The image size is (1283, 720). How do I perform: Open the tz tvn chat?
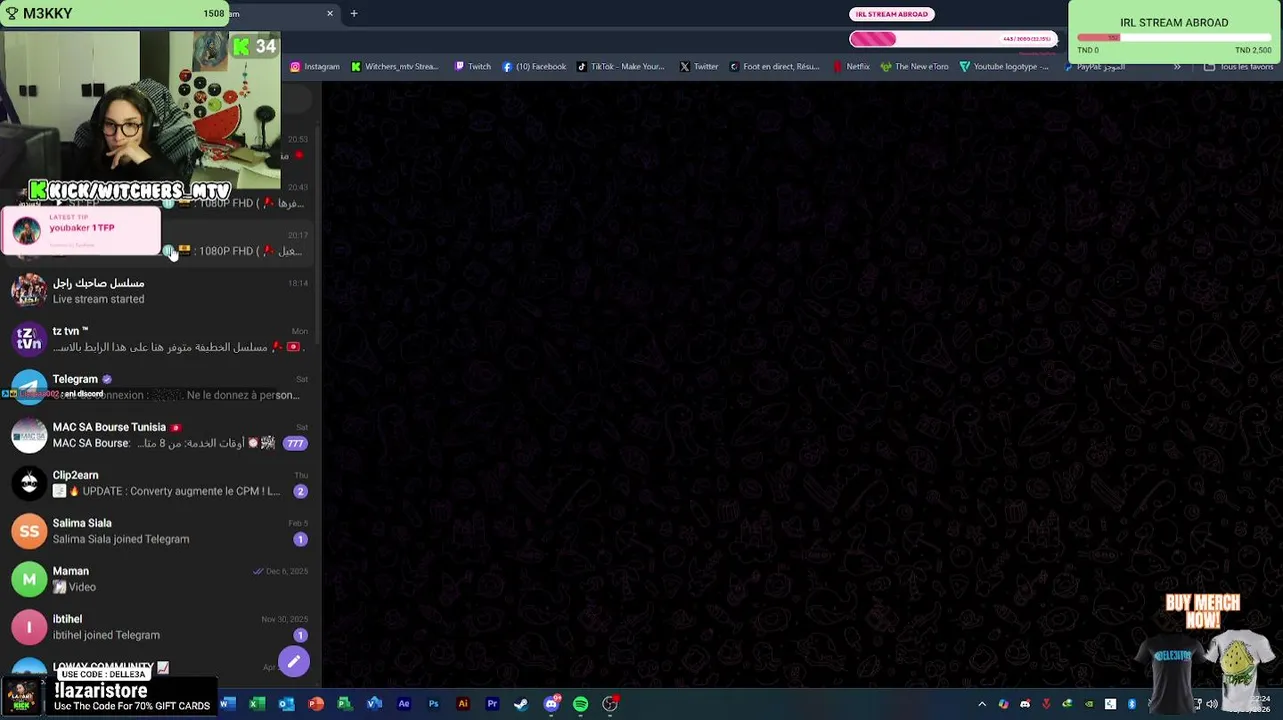coord(160,339)
